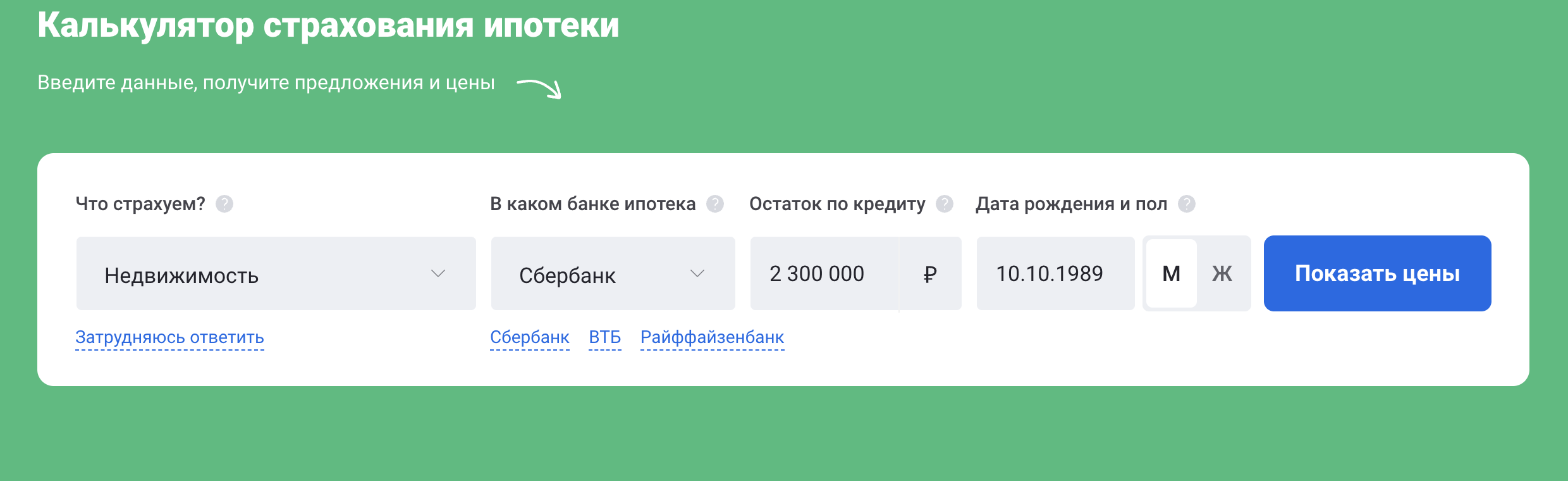The height and width of the screenshot is (481, 1568).
Task: Switch gender to "Ж" option
Action: point(1222,274)
